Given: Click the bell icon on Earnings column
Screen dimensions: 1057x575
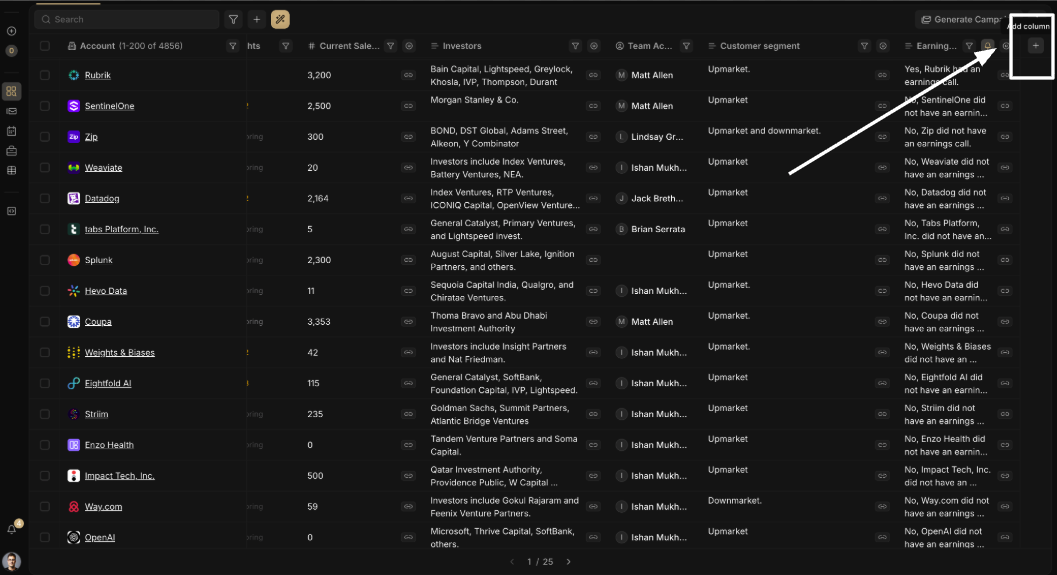Looking at the screenshot, I should [987, 46].
